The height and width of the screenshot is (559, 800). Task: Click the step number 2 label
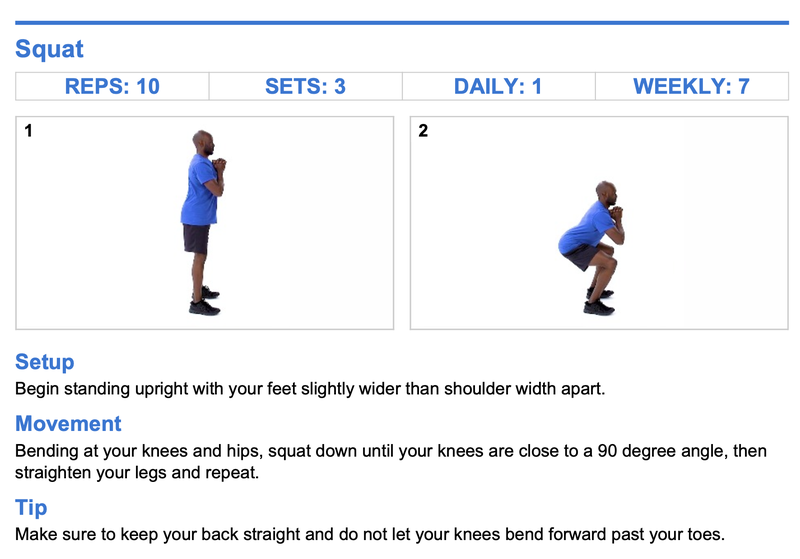click(x=423, y=131)
